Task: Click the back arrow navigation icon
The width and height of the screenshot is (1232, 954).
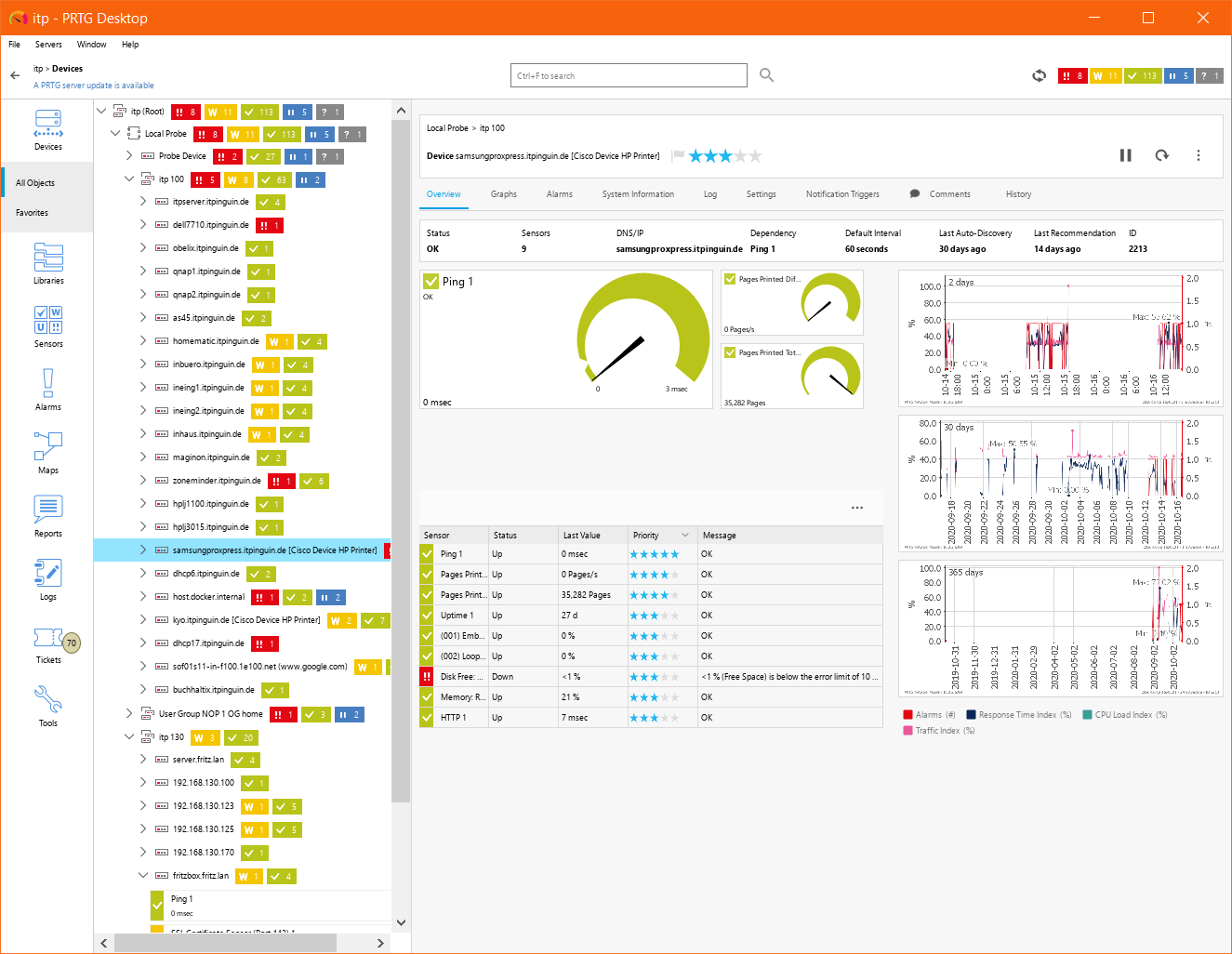Action: pyautogui.click(x=15, y=75)
